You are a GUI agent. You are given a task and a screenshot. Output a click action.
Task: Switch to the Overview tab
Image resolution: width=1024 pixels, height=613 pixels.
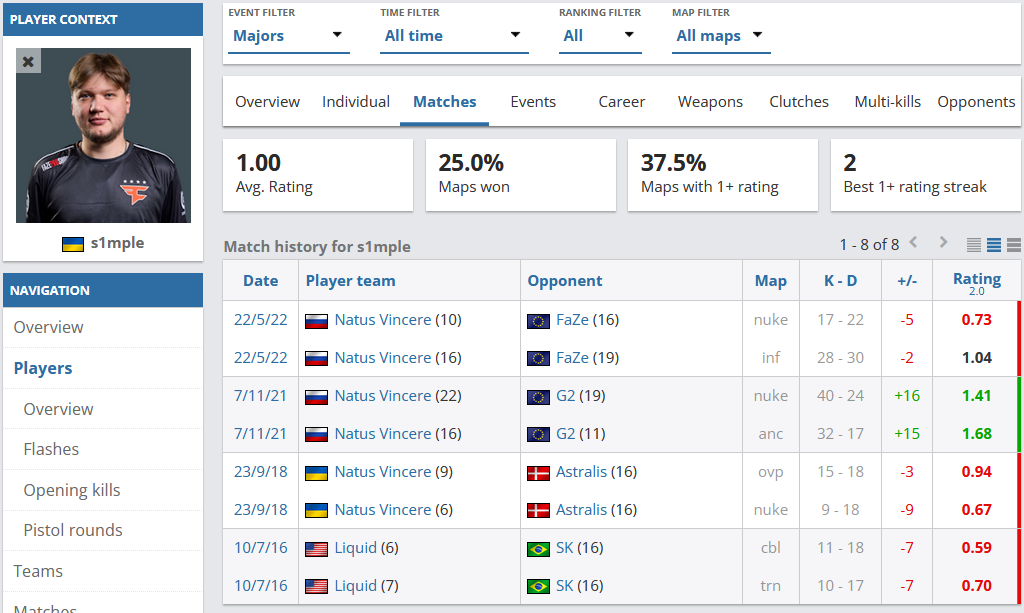click(x=267, y=102)
